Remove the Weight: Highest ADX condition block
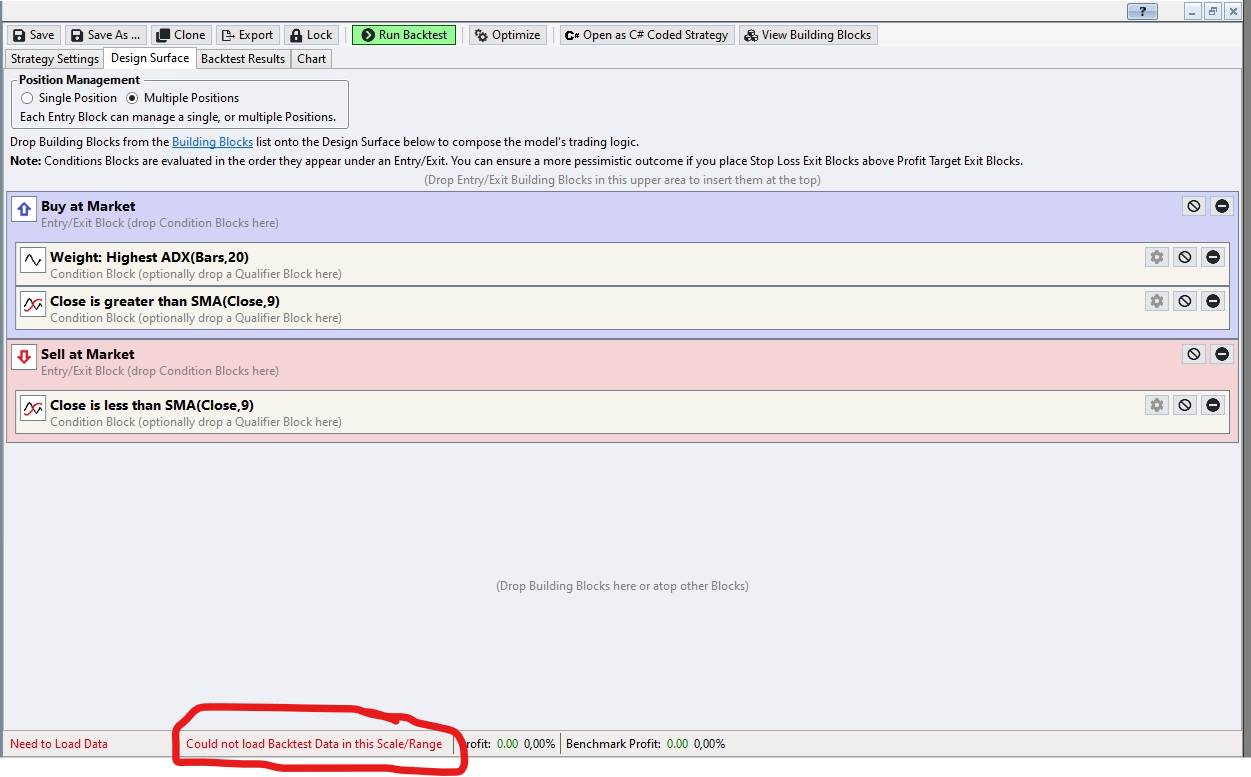Screen dimensions: 1251x777 (1213, 257)
